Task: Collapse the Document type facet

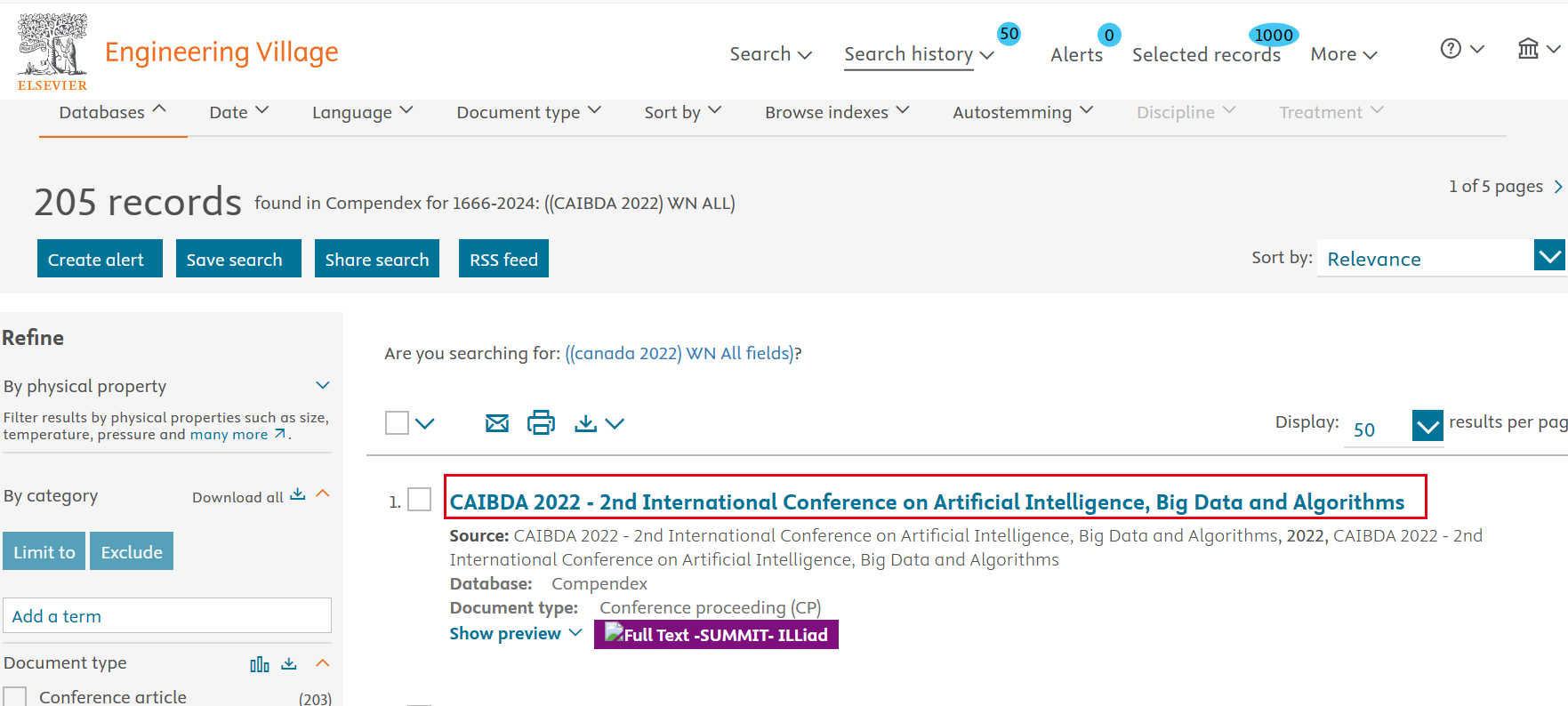Action: [x=323, y=663]
